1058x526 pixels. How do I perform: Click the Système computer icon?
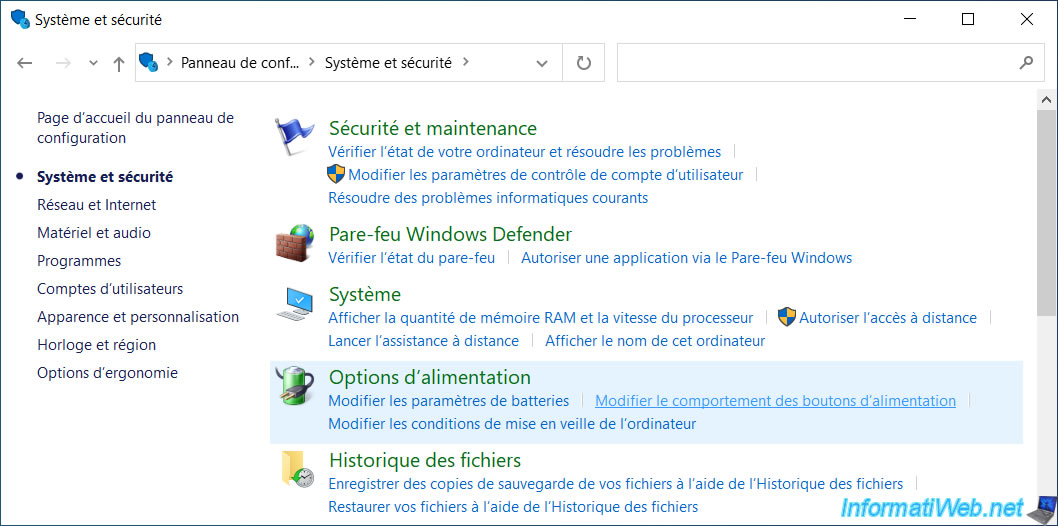click(x=295, y=304)
